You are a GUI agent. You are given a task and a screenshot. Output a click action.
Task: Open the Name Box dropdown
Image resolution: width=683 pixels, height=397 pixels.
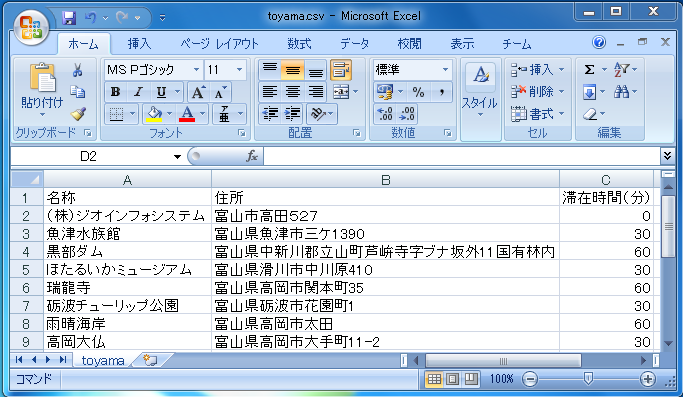[177, 156]
